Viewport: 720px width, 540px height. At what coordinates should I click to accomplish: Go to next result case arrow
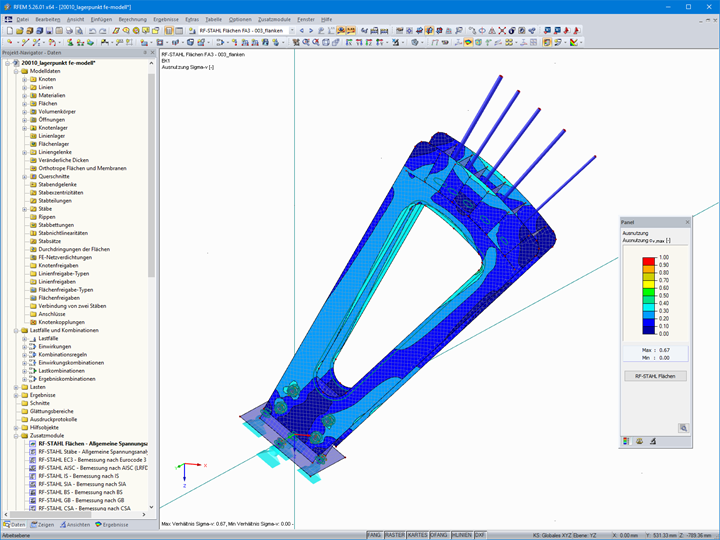[311, 31]
